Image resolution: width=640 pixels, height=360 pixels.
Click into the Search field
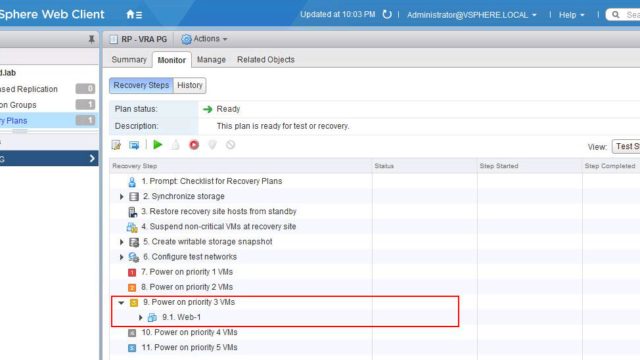pos(624,15)
